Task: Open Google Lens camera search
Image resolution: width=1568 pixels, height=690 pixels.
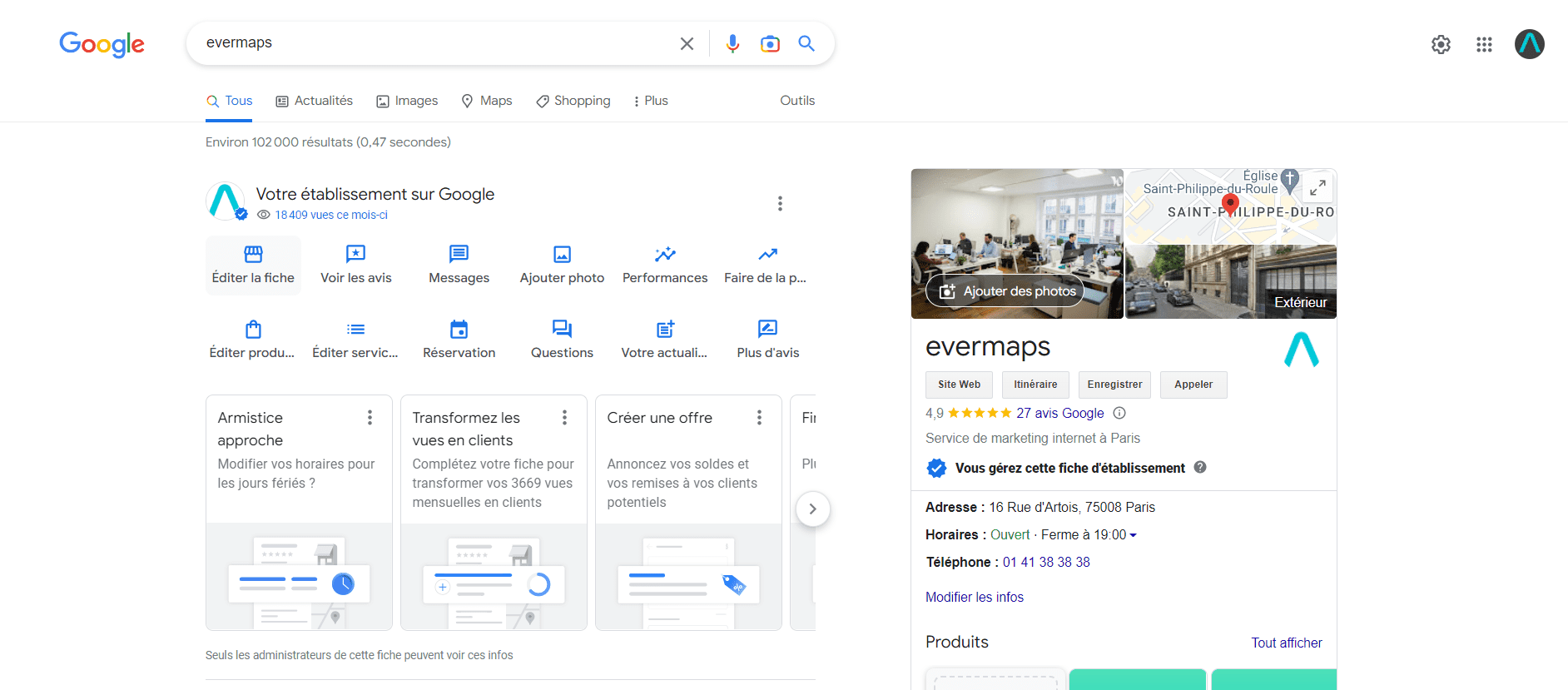Action: 770,43
